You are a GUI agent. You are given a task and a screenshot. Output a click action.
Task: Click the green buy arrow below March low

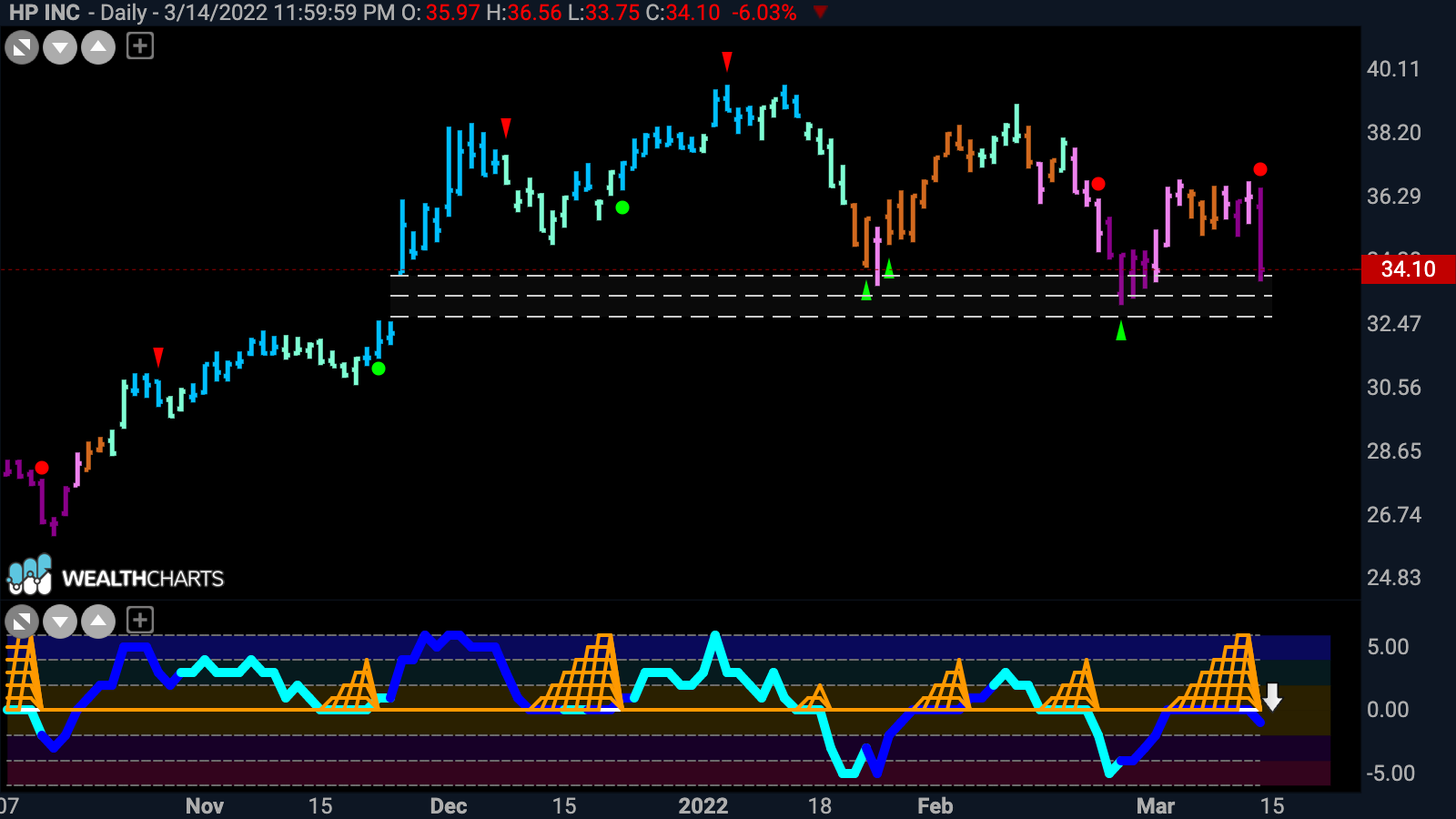point(1121,330)
